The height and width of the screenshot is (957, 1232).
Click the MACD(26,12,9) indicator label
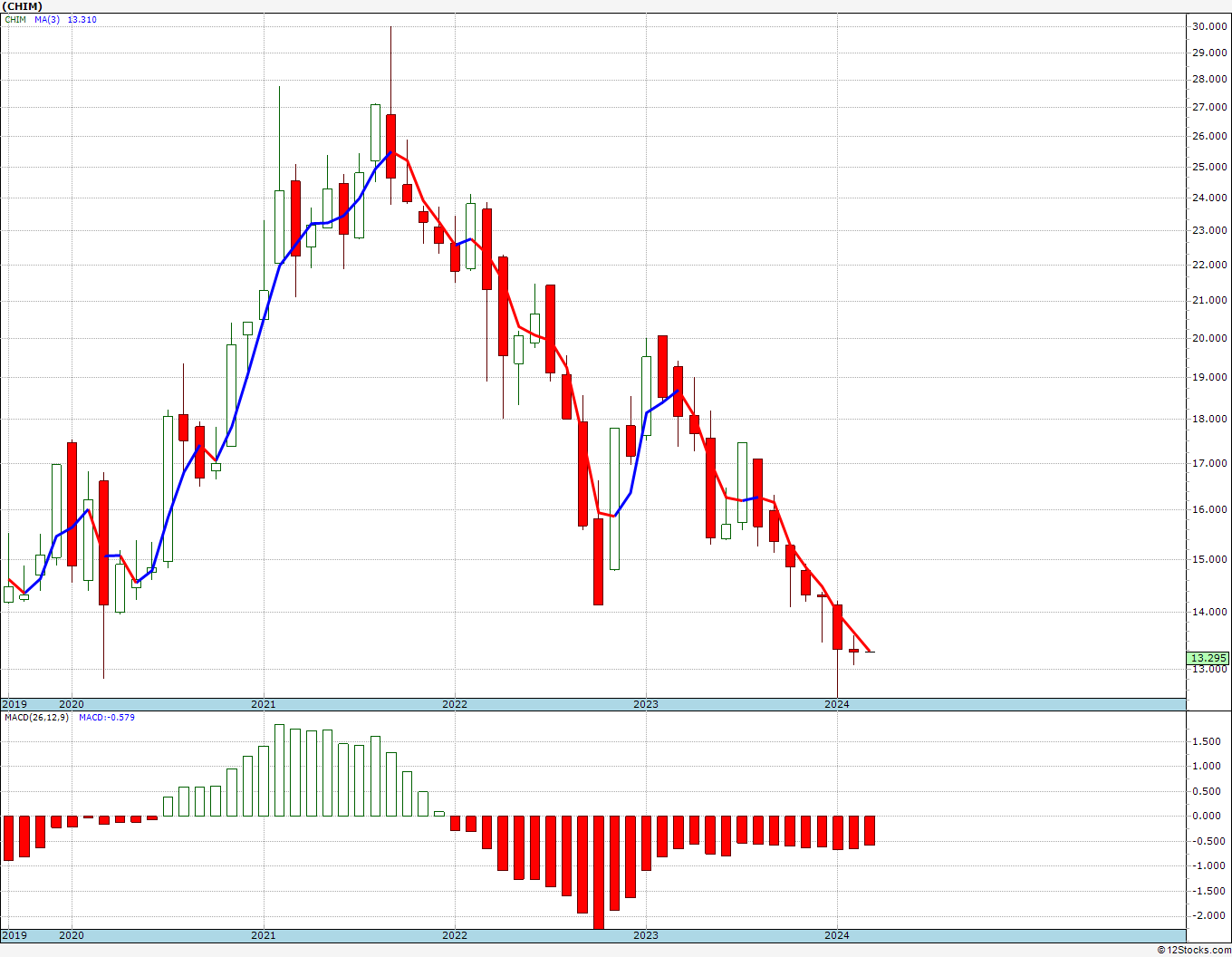click(35, 718)
